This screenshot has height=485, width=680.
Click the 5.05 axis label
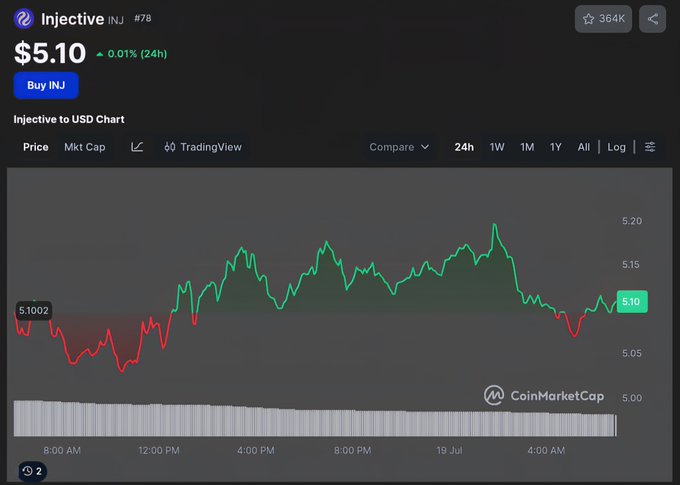coord(632,353)
